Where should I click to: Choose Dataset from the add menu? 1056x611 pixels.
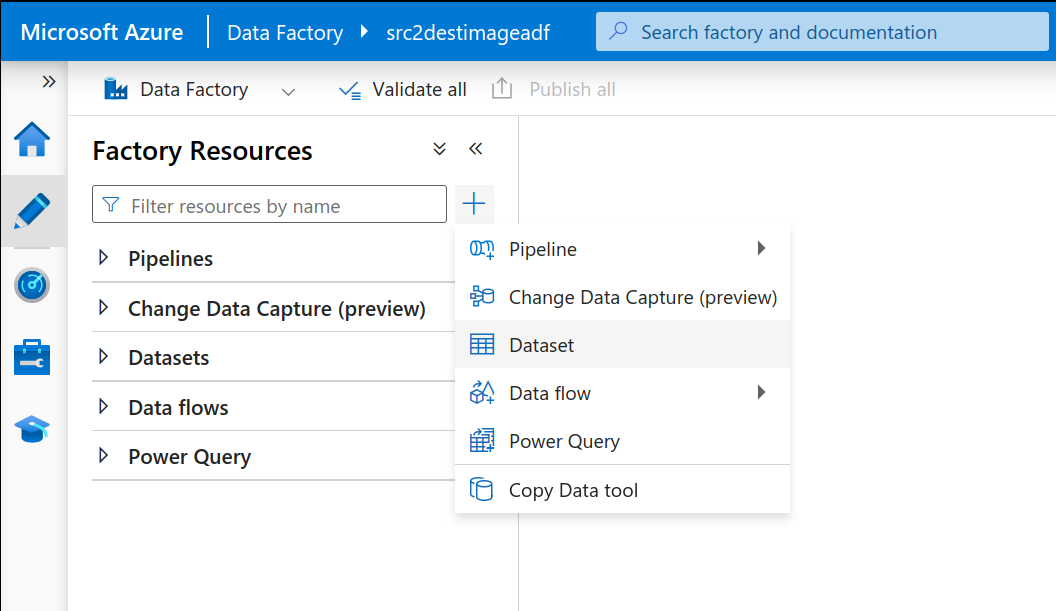[x=622, y=344]
